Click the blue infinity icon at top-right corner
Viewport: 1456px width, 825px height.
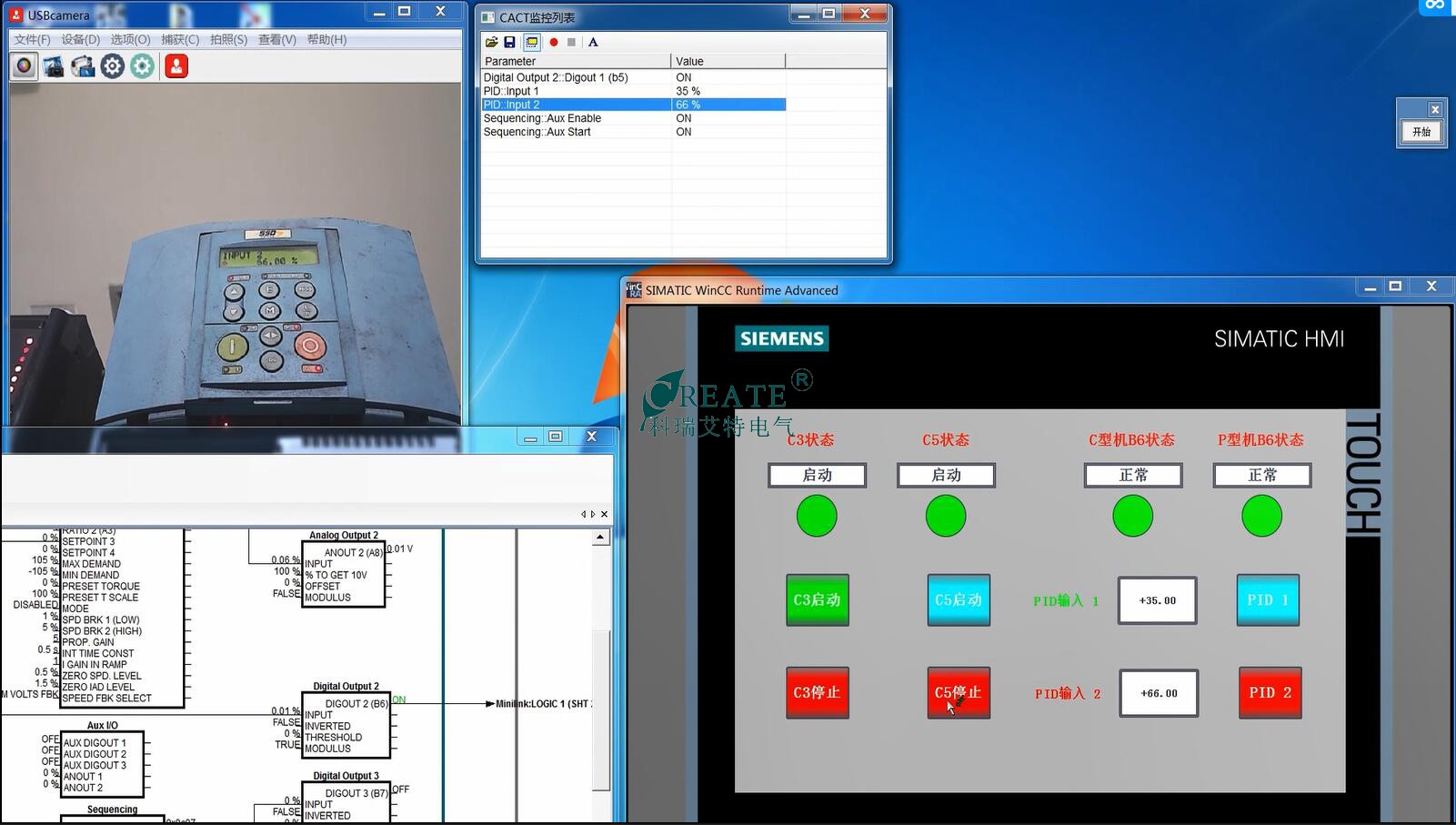pyautogui.click(x=1435, y=5)
